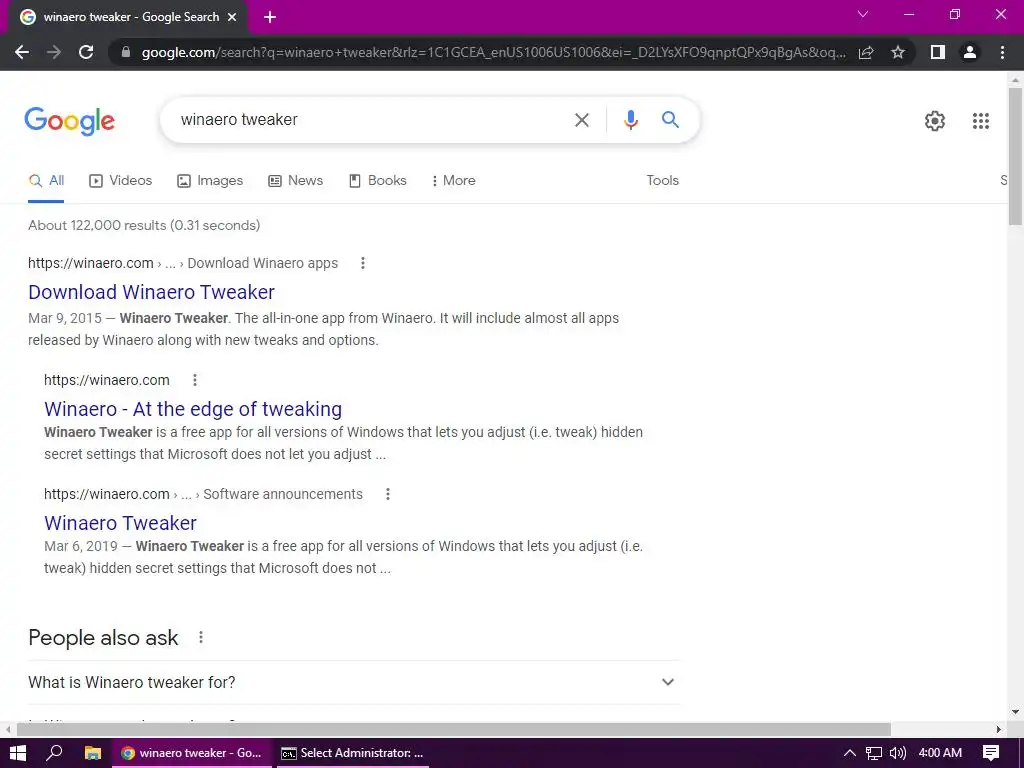The height and width of the screenshot is (768, 1024).
Task: Select the All results tab
Action: tap(46, 181)
